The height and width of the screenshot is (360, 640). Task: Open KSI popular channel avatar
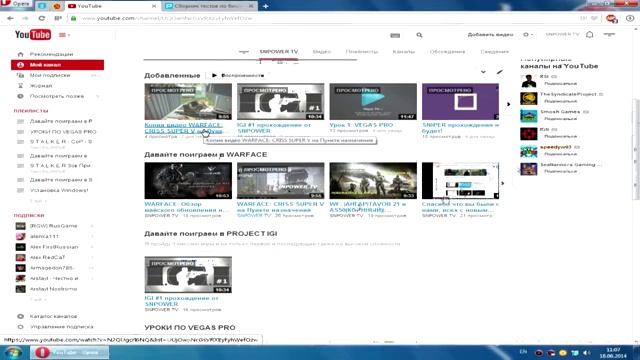coord(529,81)
